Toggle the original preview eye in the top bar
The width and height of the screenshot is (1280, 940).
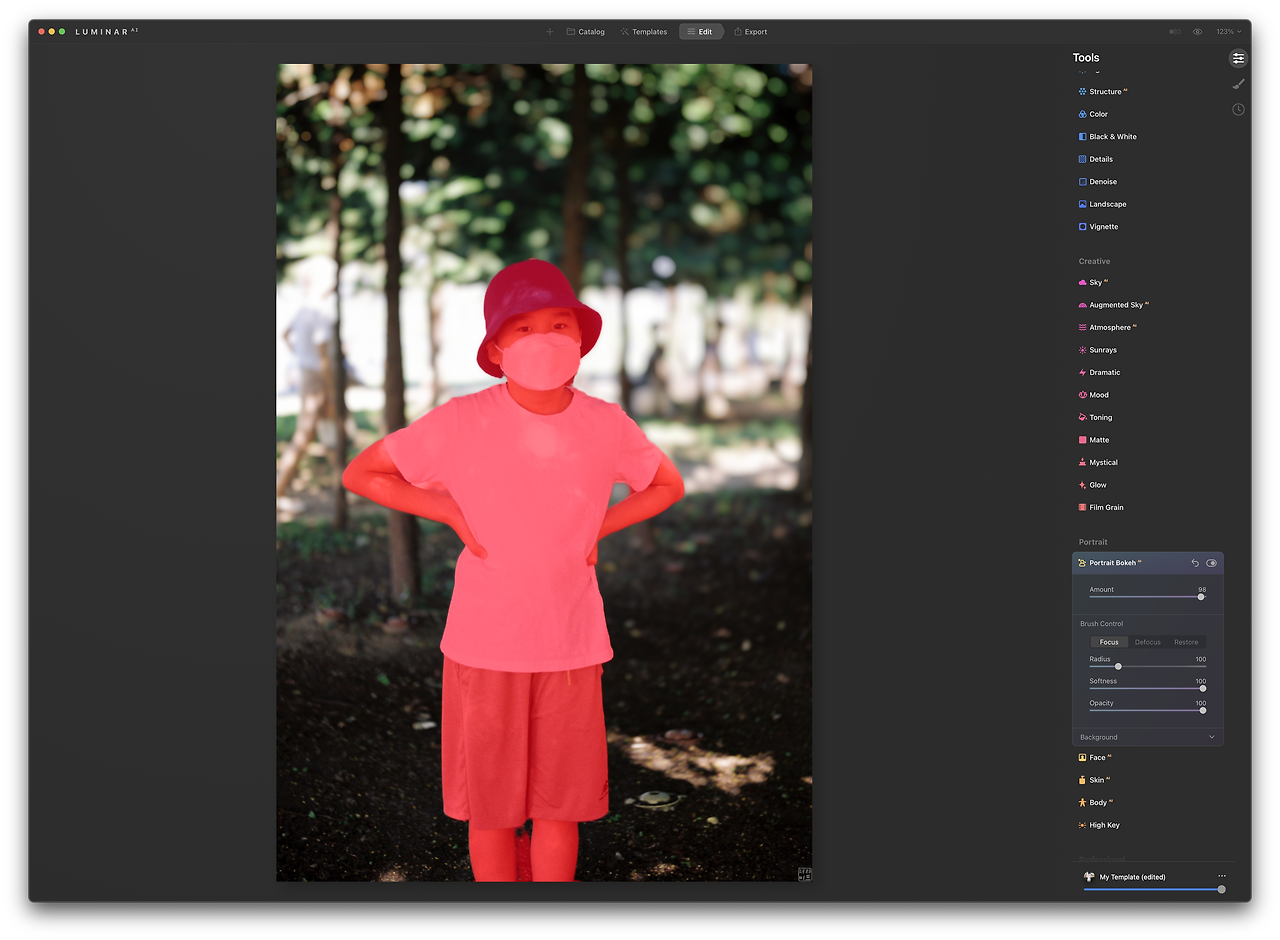coord(1197,32)
